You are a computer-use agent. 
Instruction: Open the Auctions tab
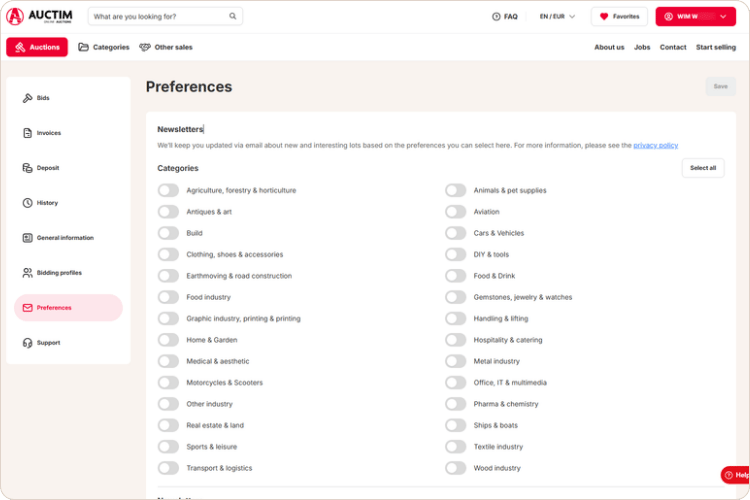37,47
